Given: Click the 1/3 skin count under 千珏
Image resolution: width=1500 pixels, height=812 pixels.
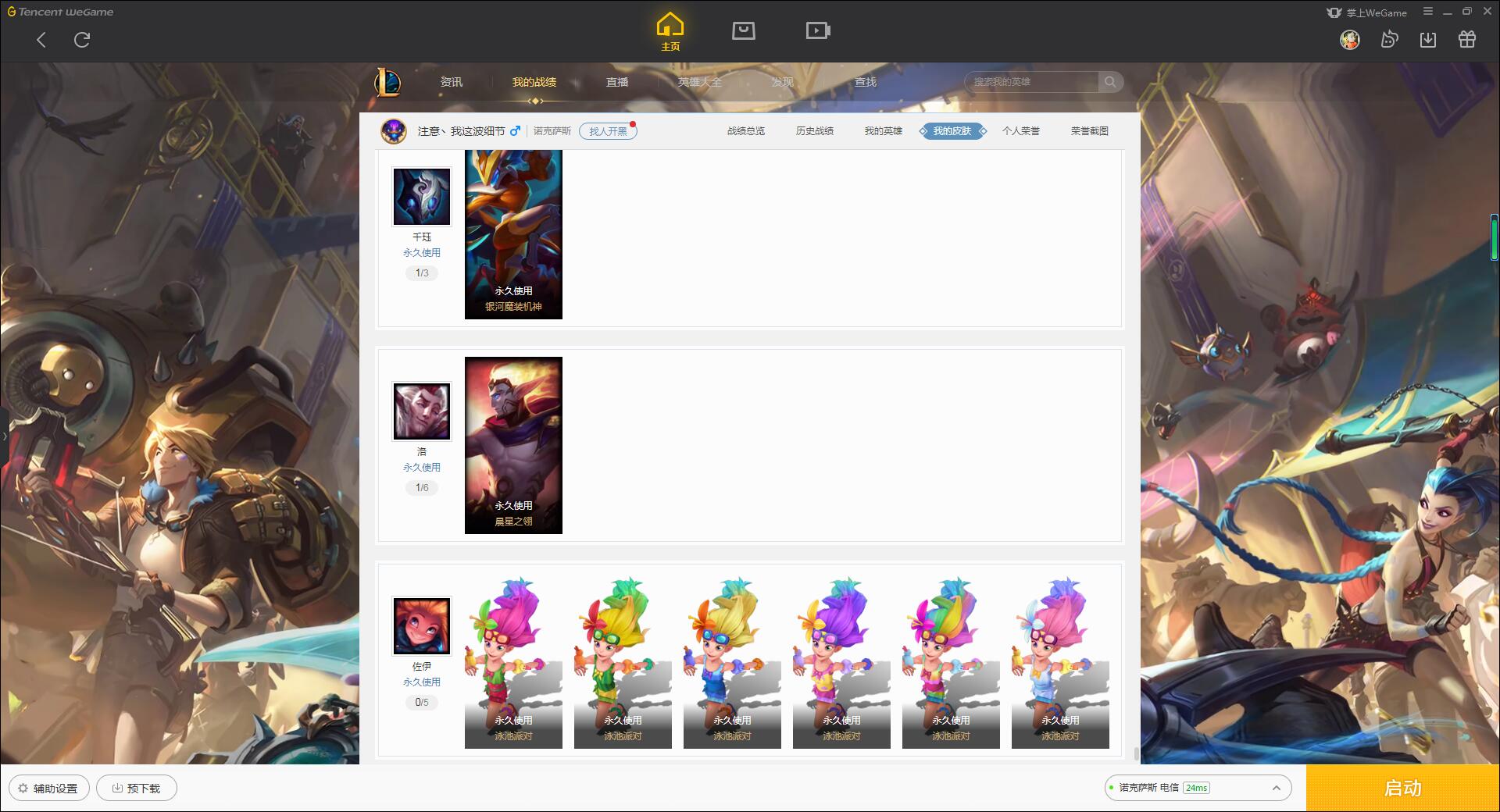Looking at the screenshot, I should [x=422, y=273].
